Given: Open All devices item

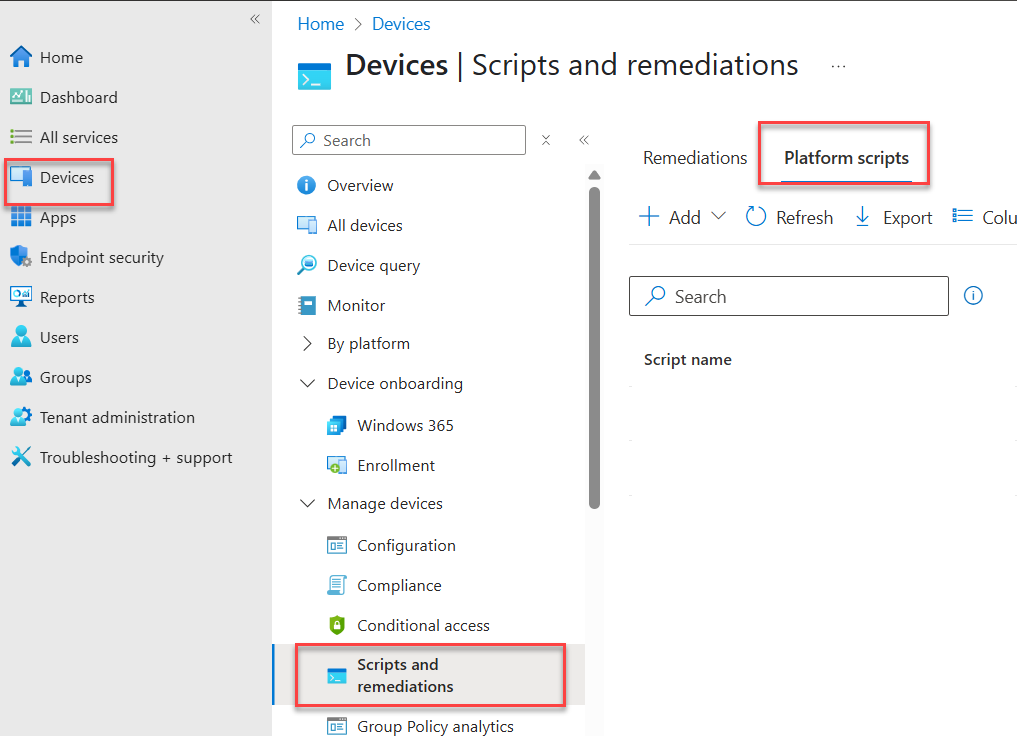Looking at the screenshot, I should point(365,226).
